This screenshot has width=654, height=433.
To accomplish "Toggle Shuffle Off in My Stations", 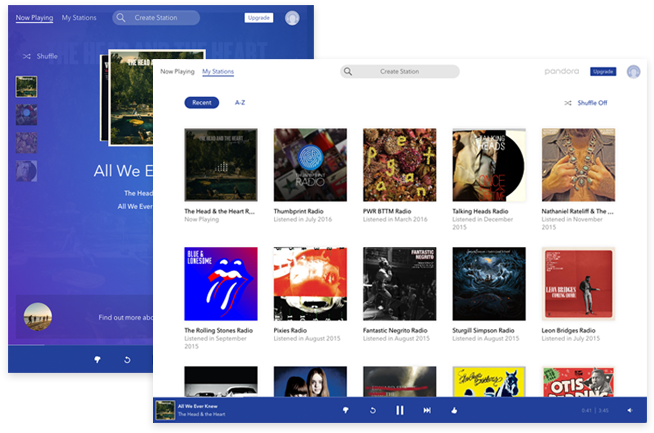I will click(586, 103).
